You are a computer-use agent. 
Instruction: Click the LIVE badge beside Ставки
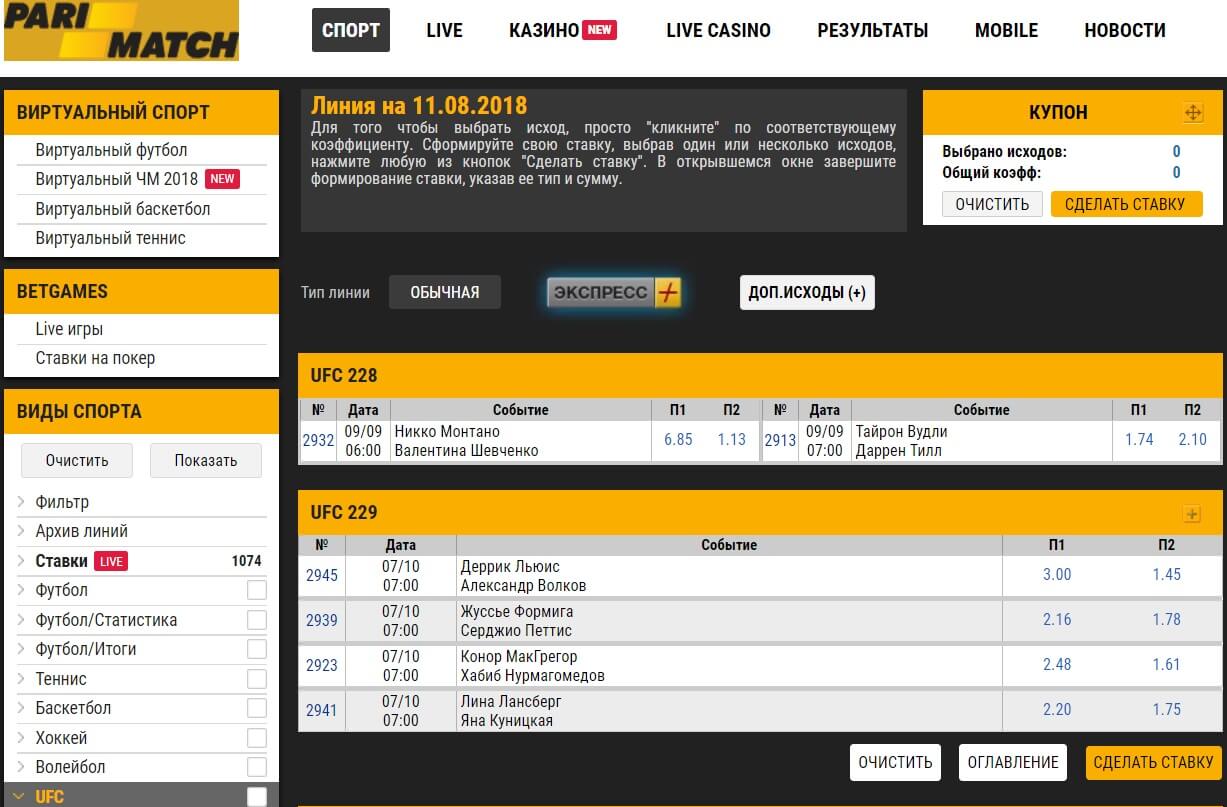111,561
